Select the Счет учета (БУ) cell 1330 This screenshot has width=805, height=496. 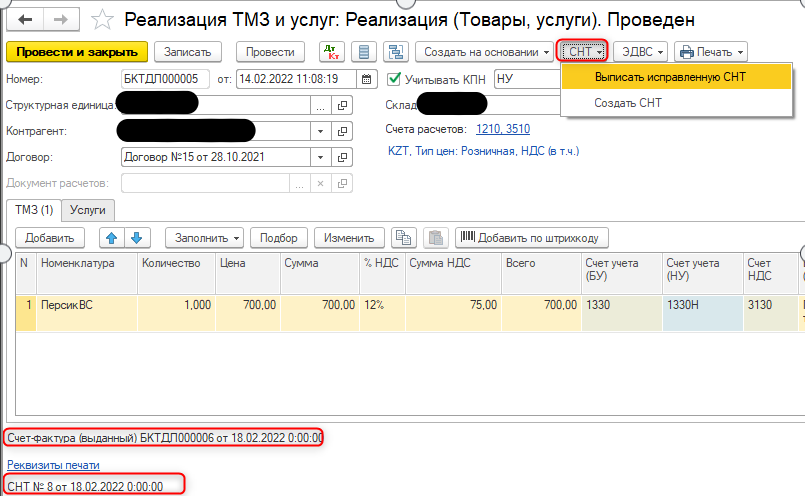pyautogui.click(x=622, y=312)
